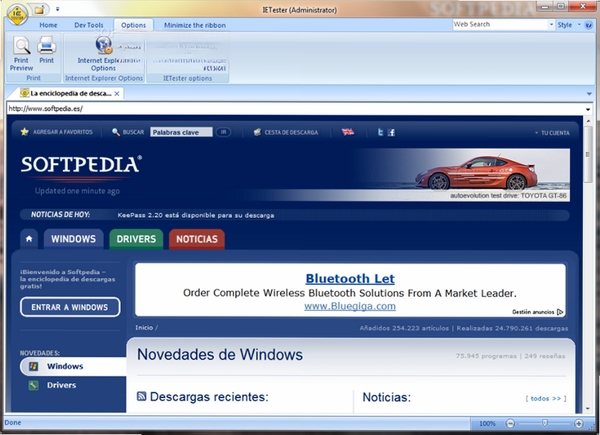Open the www.Bluegiga.com link
The height and width of the screenshot is (435, 600).
coord(350,306)
